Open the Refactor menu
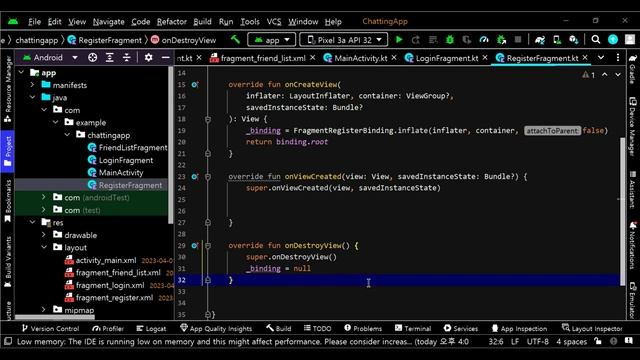The image size is (640, 360). [171, 22]
